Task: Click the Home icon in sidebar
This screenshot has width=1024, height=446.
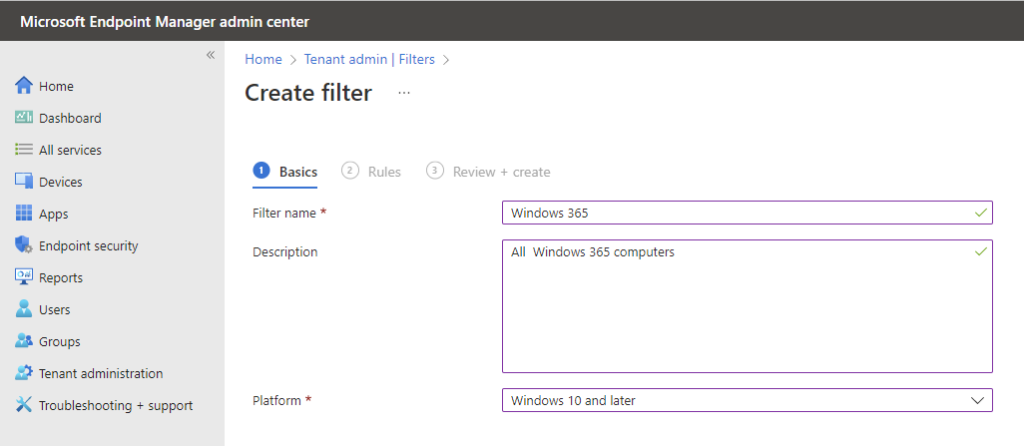Action: coord(24,86)
